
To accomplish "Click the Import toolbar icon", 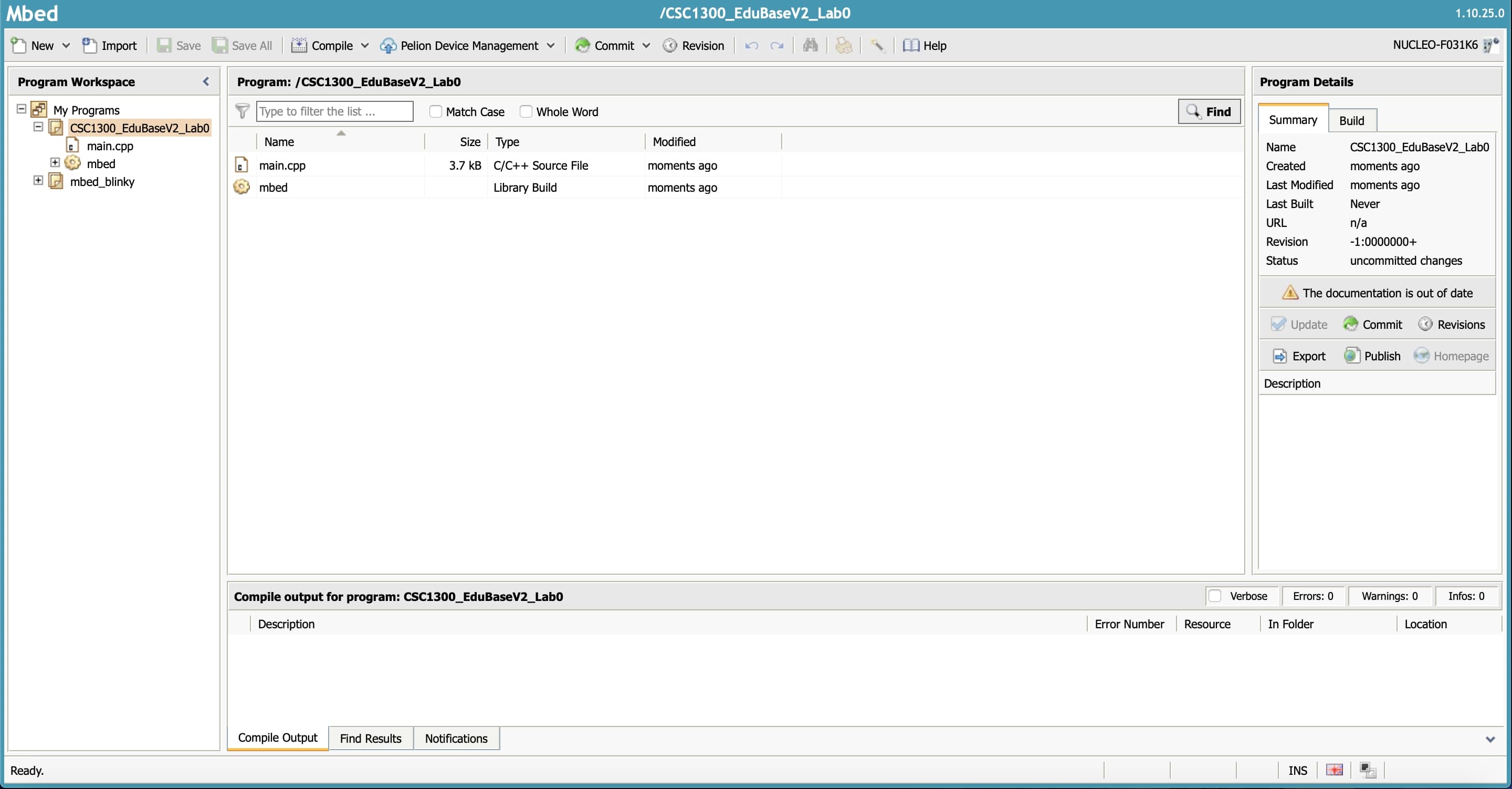I will pos(89,45).
